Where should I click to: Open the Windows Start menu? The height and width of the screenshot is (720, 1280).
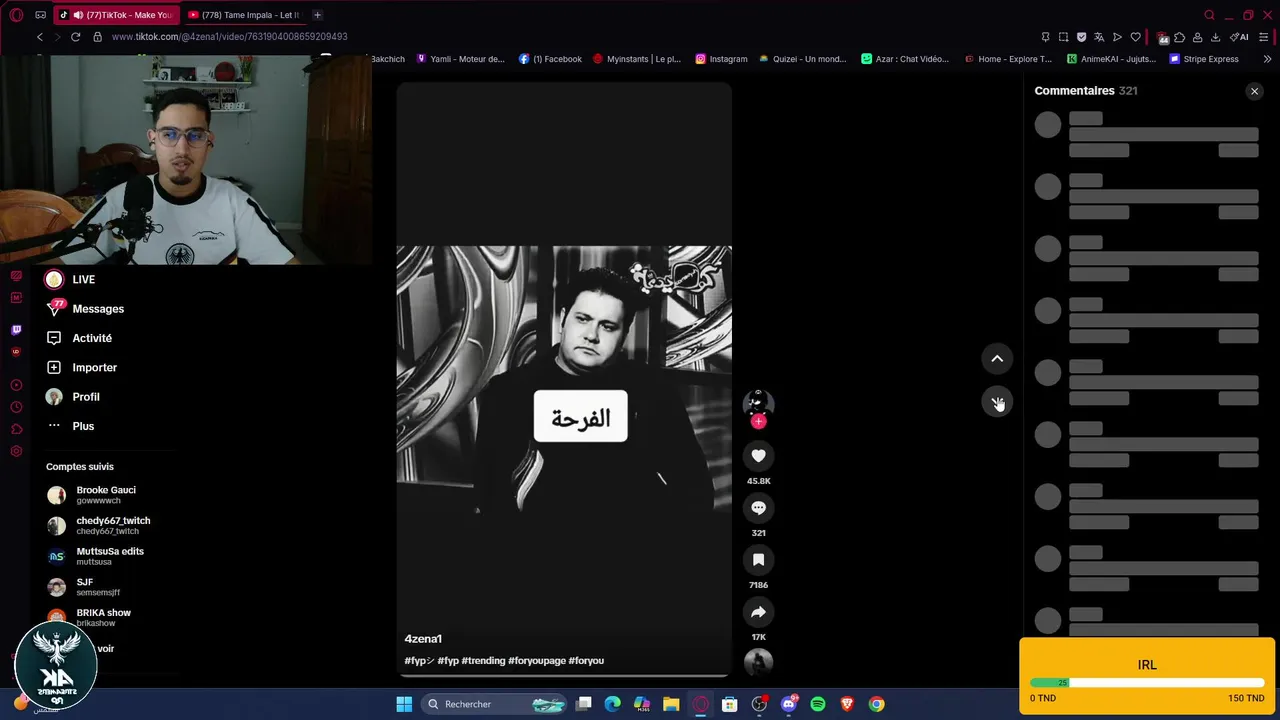click(x=404, y=704)
